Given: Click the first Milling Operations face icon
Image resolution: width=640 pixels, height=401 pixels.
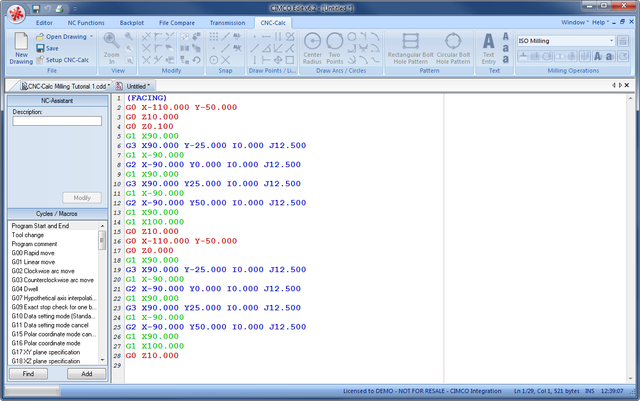Looking at the screenshot, I should click(x=523, y=56).
